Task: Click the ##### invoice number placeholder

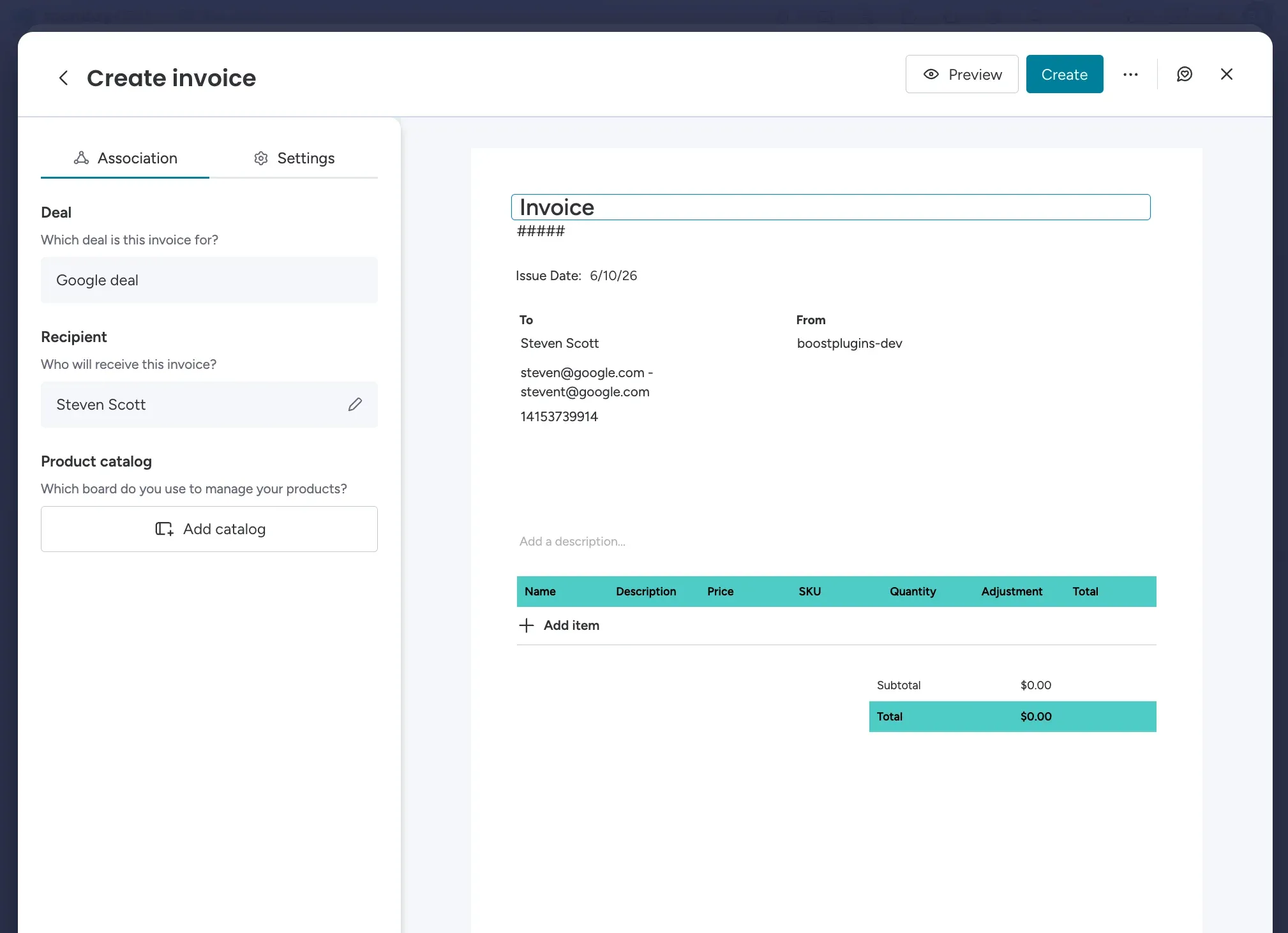Action: point(541,231)
